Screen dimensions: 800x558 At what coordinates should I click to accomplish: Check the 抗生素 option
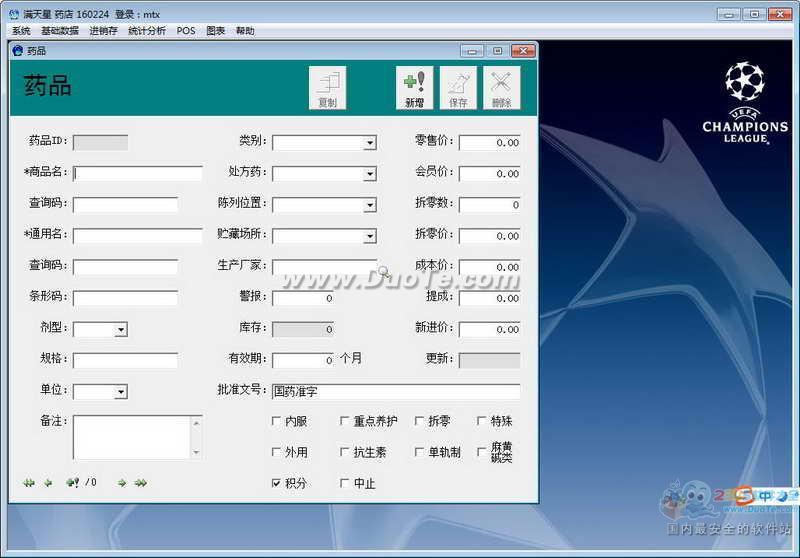(x=344, y=452)
